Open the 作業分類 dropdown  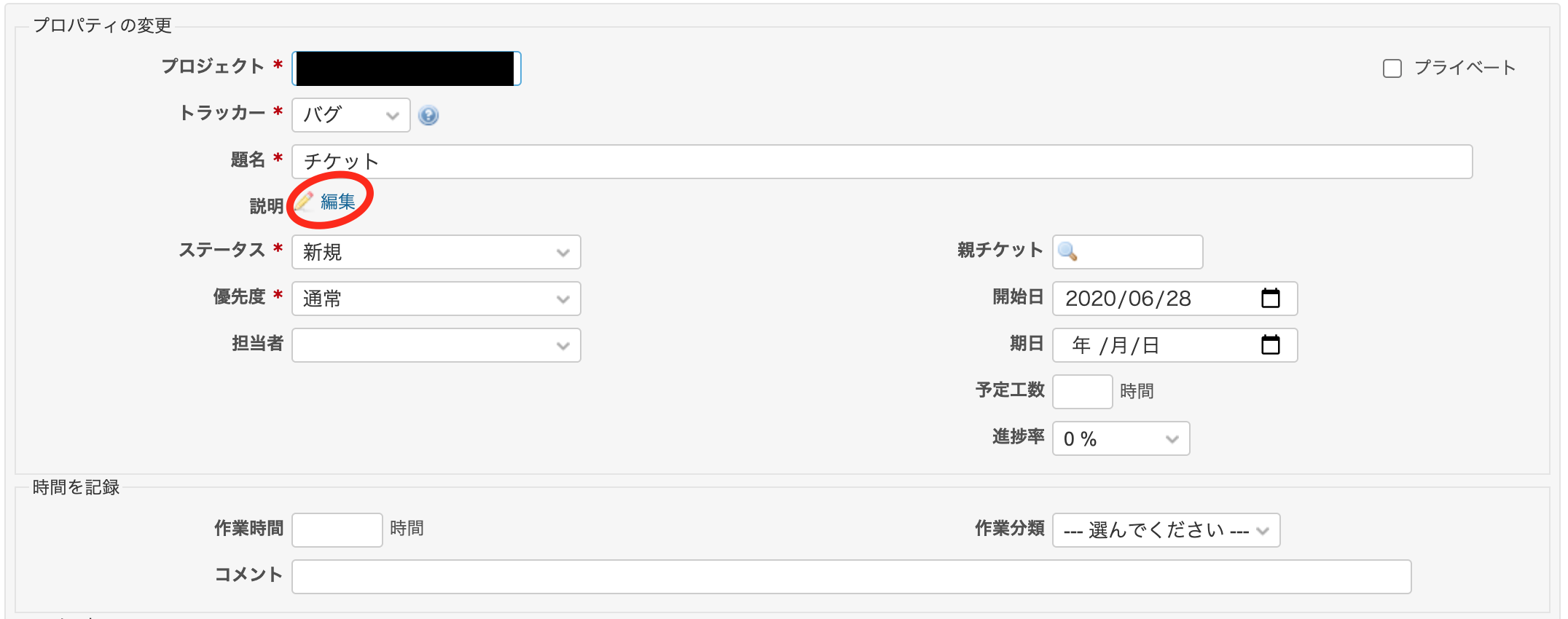click(x=1167, y=530)
